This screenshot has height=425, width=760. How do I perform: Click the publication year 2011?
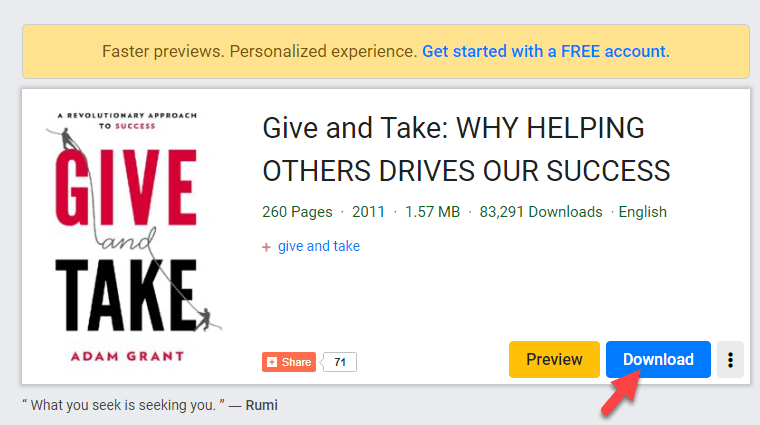(x=369, y=212)
